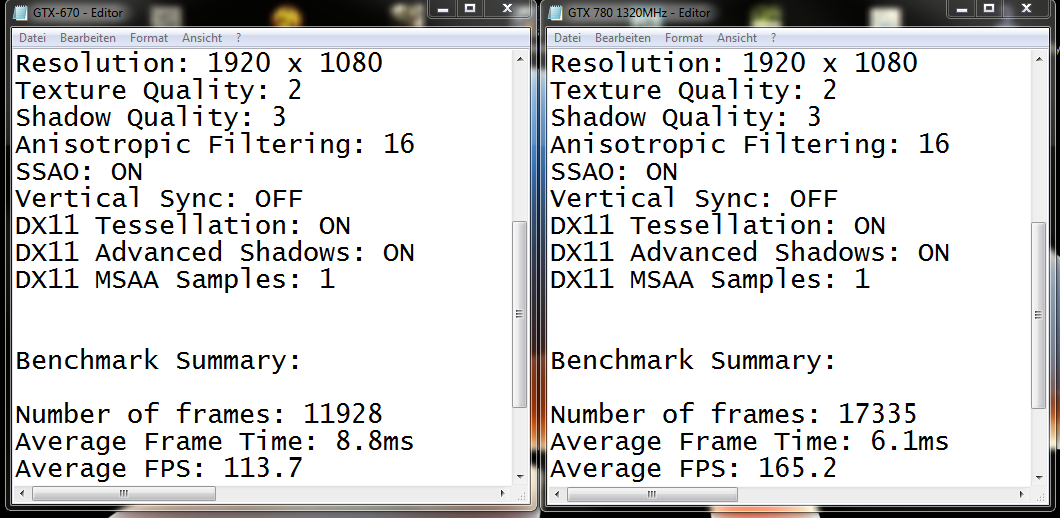Open Ansicht menu in GTX-670 window
The height and width of the screenshot is (518, 1060).
tap(202, 39)
